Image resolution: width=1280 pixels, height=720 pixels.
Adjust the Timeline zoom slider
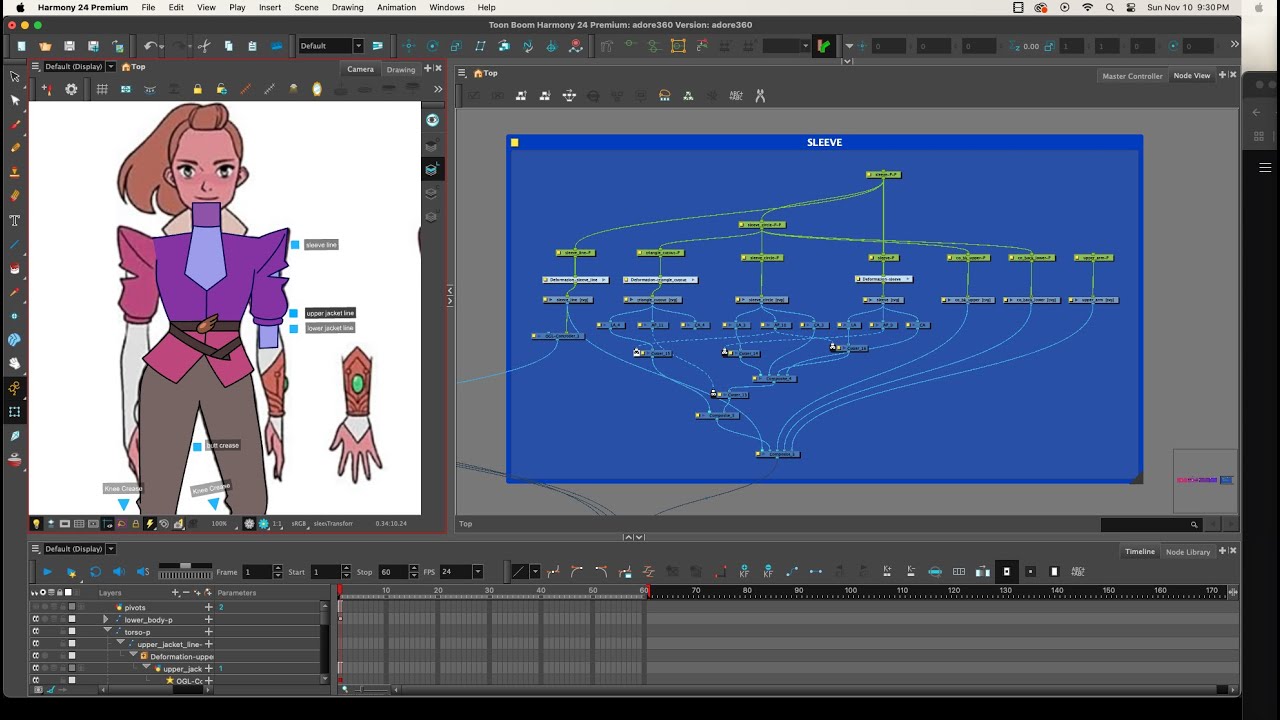pos(360,689)
